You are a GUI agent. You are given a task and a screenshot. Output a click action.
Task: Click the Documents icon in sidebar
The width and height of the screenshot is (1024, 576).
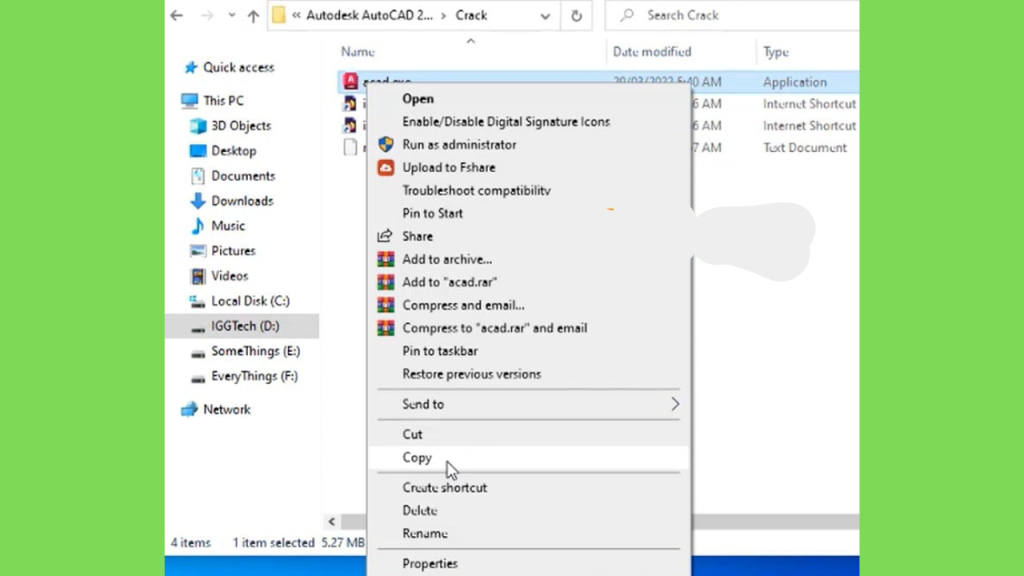(198, 176)
